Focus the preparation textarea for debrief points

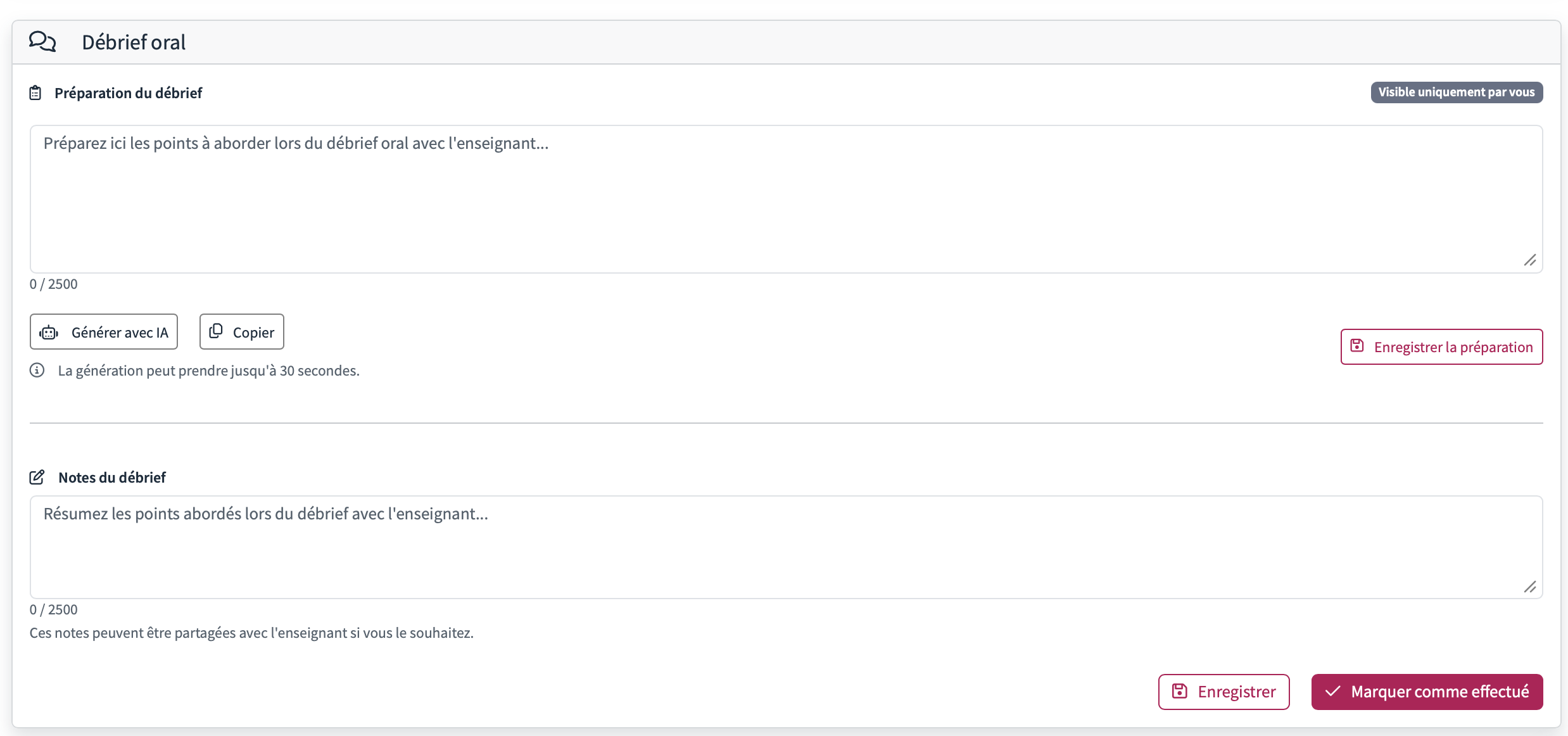(787, 199)
